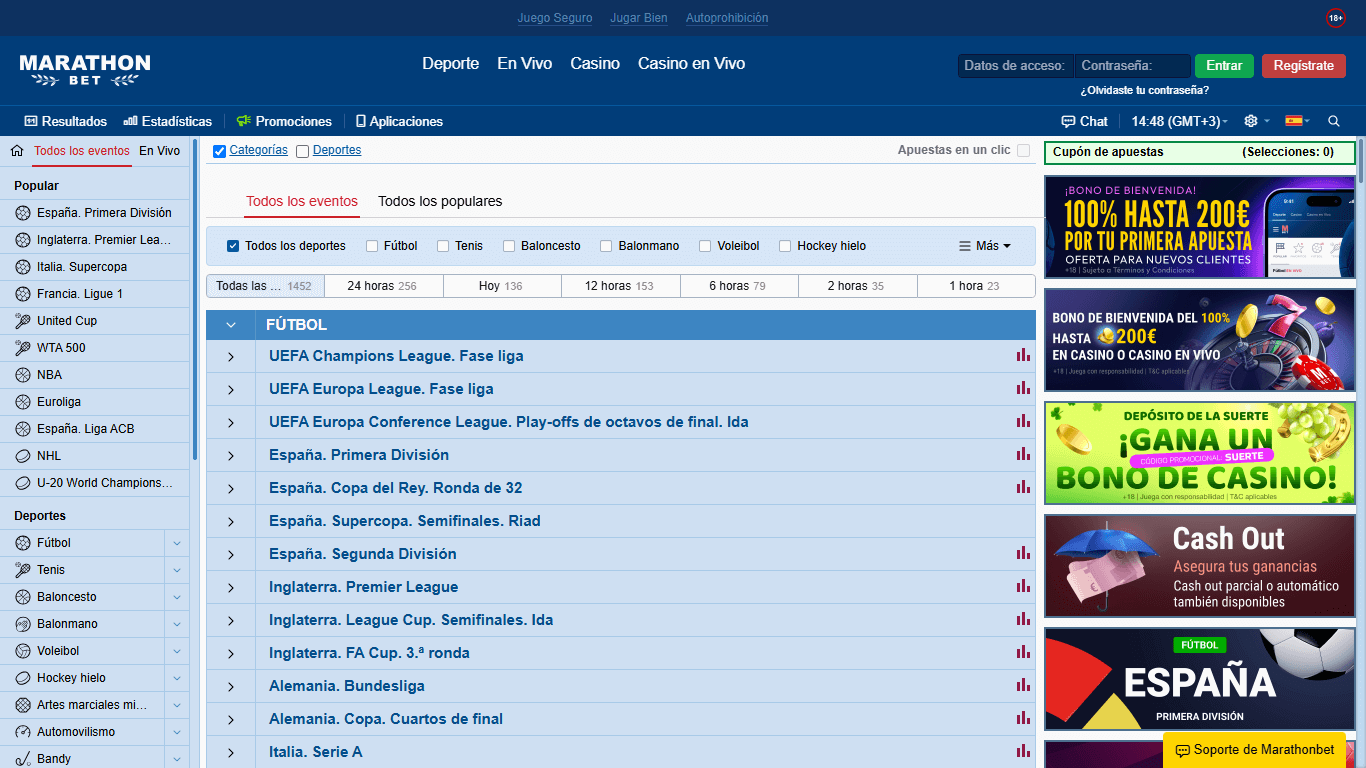This screenshot has width=1366, height=768.
Task: Click the handball icon beside Balonmano in Deportes
Action: click(23, 624)
